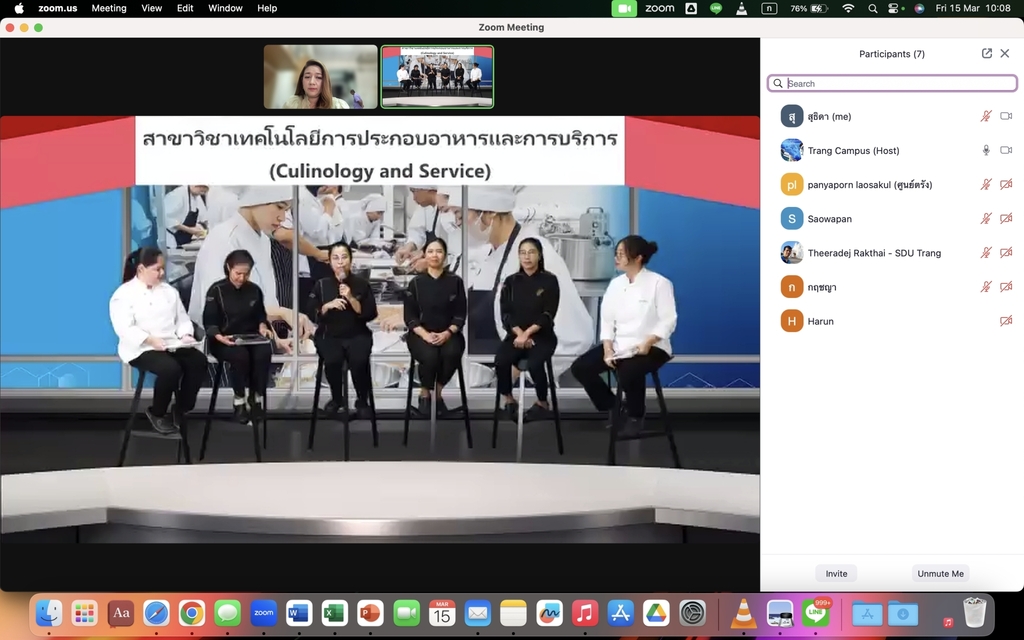Pop out the Participants panel
1024x640 pixels.
point(987,54)
